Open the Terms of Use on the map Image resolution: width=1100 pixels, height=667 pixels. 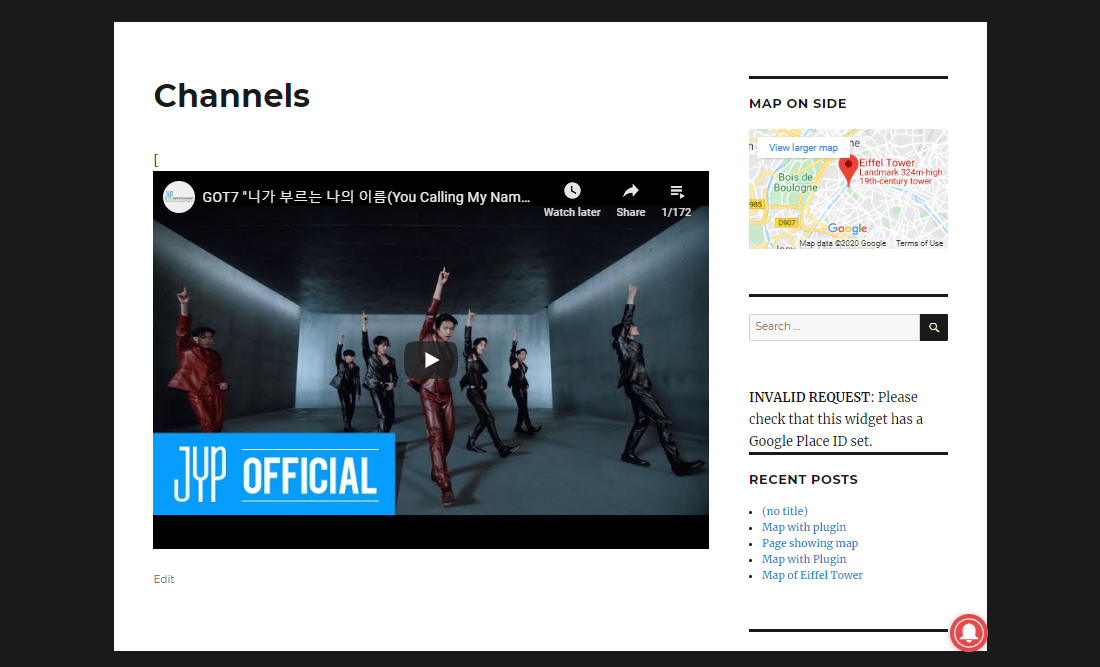(x=918, y=242)
